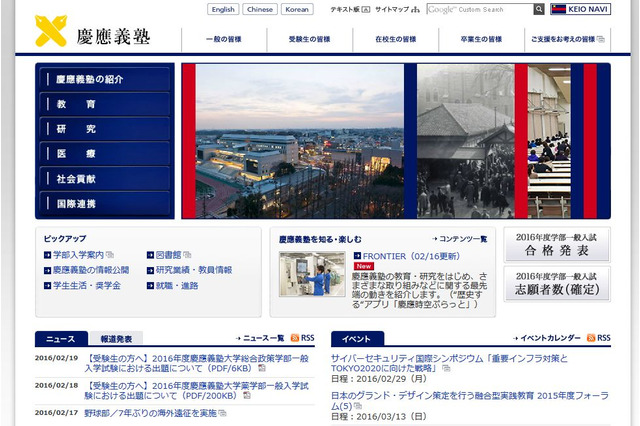This screenshot has height=426, width=640.
Task: Open the 図書館 link
Action: (x=168, y=255)
